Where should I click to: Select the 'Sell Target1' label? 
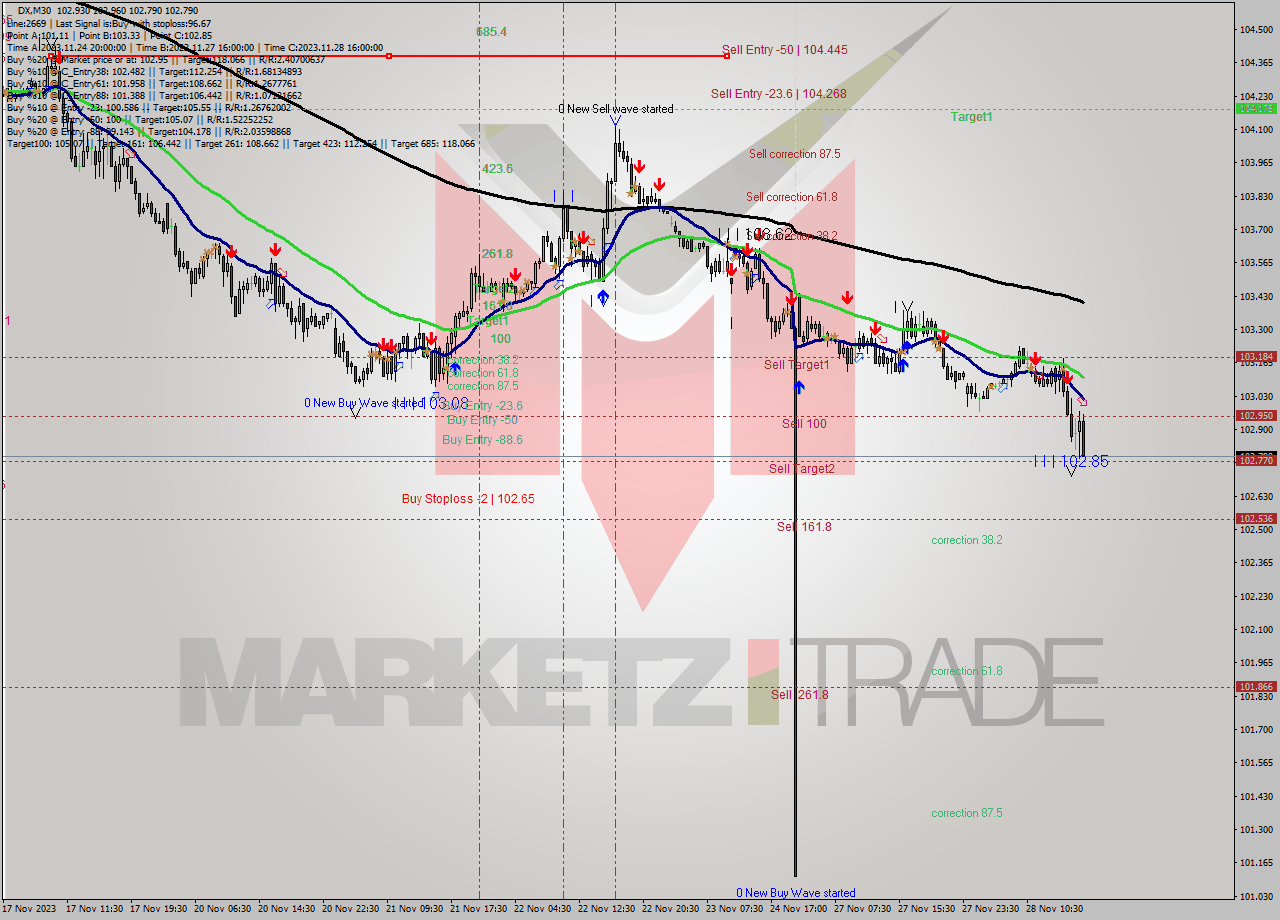[x=797, y=365]
